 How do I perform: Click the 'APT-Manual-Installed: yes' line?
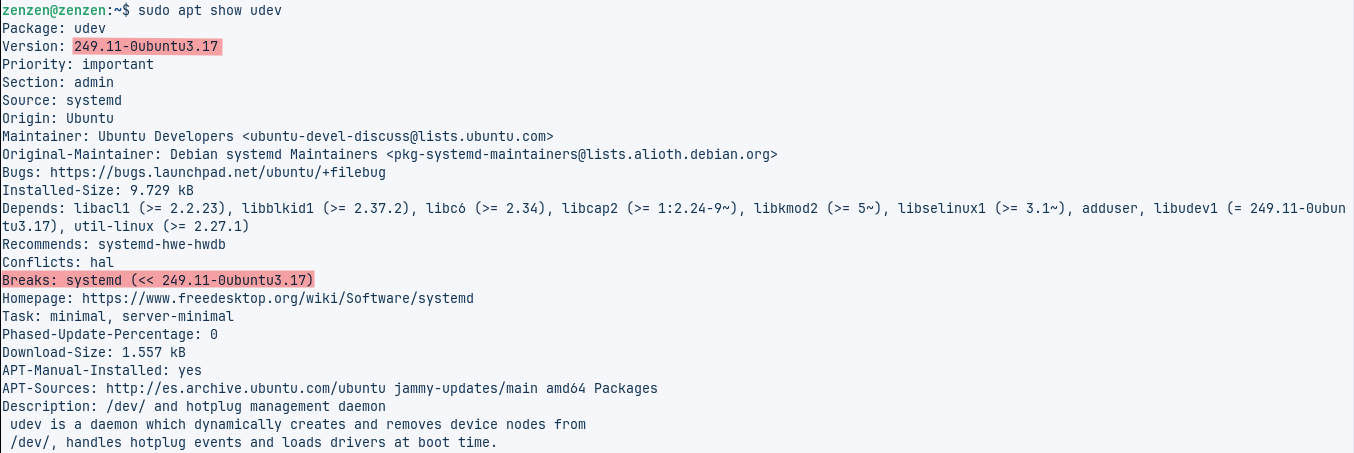[102, 370]
